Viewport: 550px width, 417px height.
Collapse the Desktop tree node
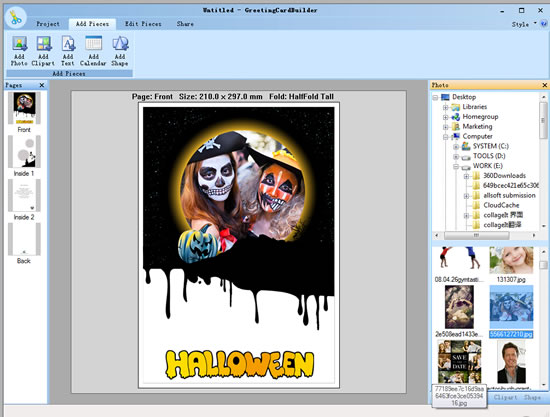point(435,97)
